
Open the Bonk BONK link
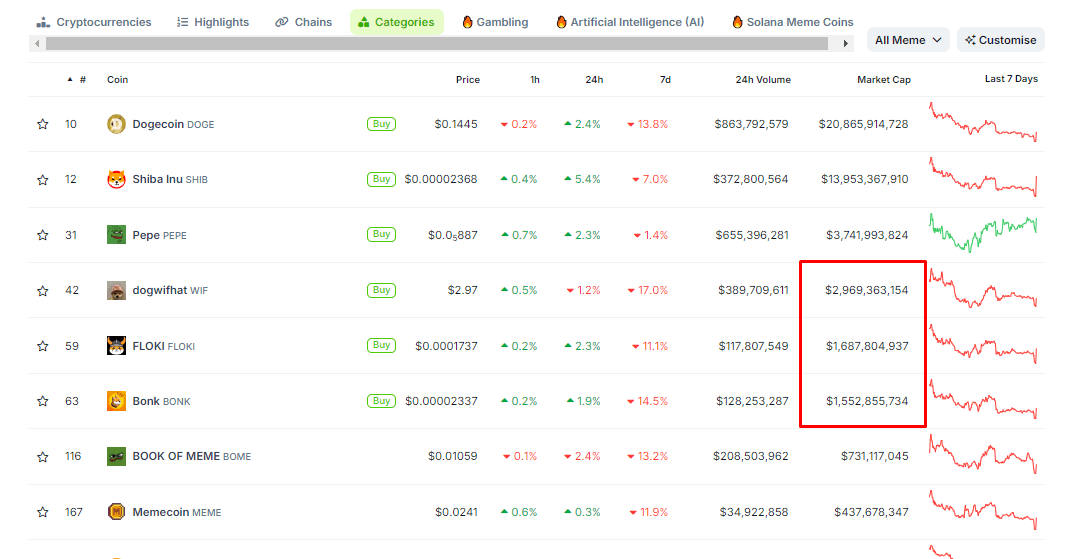click(x=162, y=401)
